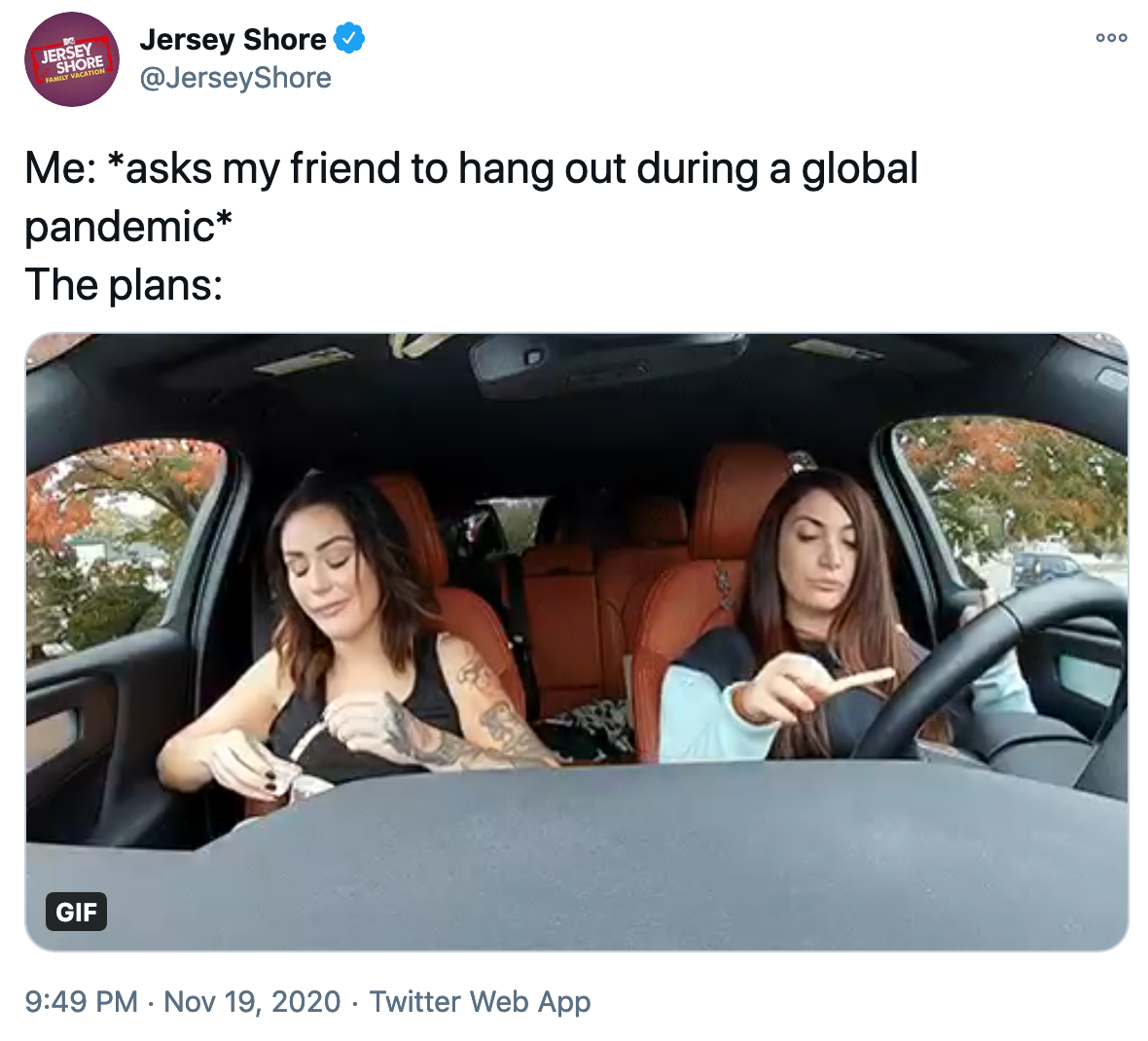1148x1041 pixels.
Task: Click the Nov 19, 2020 date
Action: pyautogui.click(x=252, y=1001)
